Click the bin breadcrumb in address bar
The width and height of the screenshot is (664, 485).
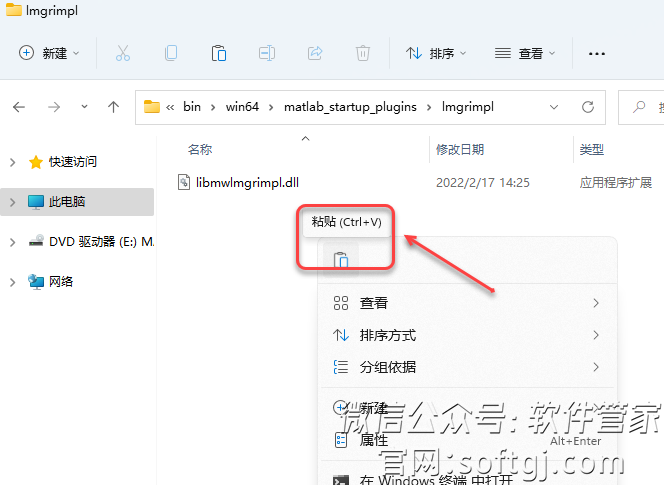click(192, 107)
